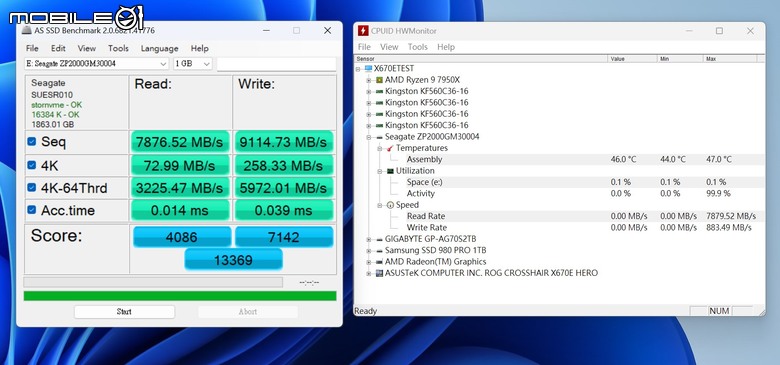Click the Speed gauge icon
780x365 pixels.
tap(390, 205)
